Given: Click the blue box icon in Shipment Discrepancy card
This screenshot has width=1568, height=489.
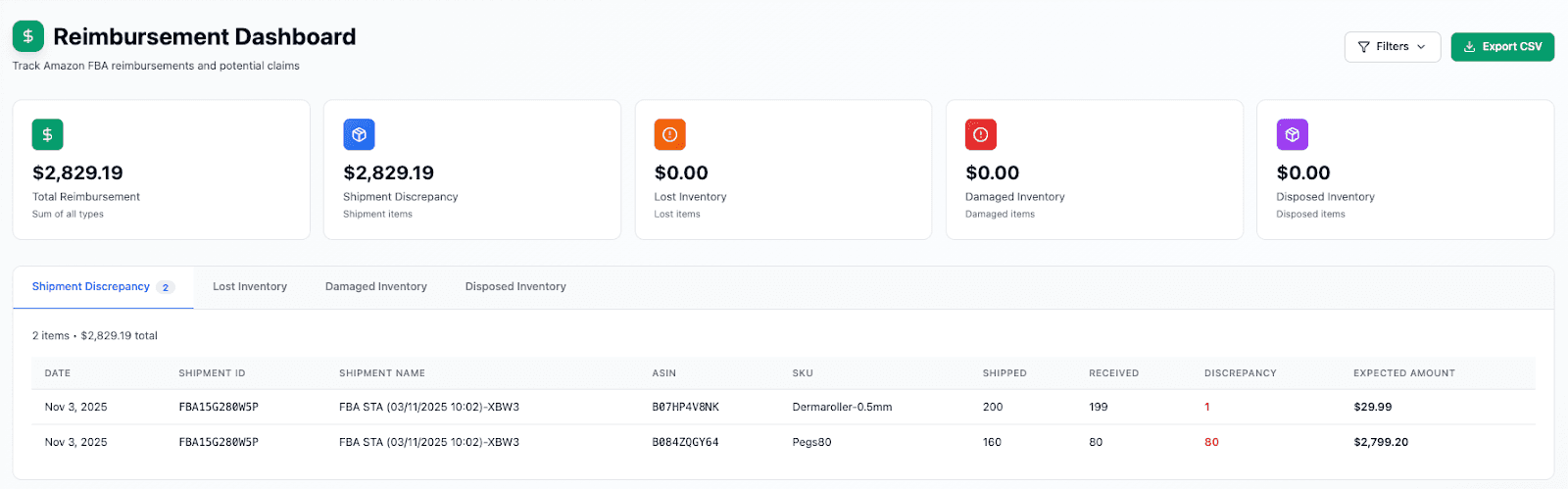Looking at the screenshot, I should coord(359,134).
